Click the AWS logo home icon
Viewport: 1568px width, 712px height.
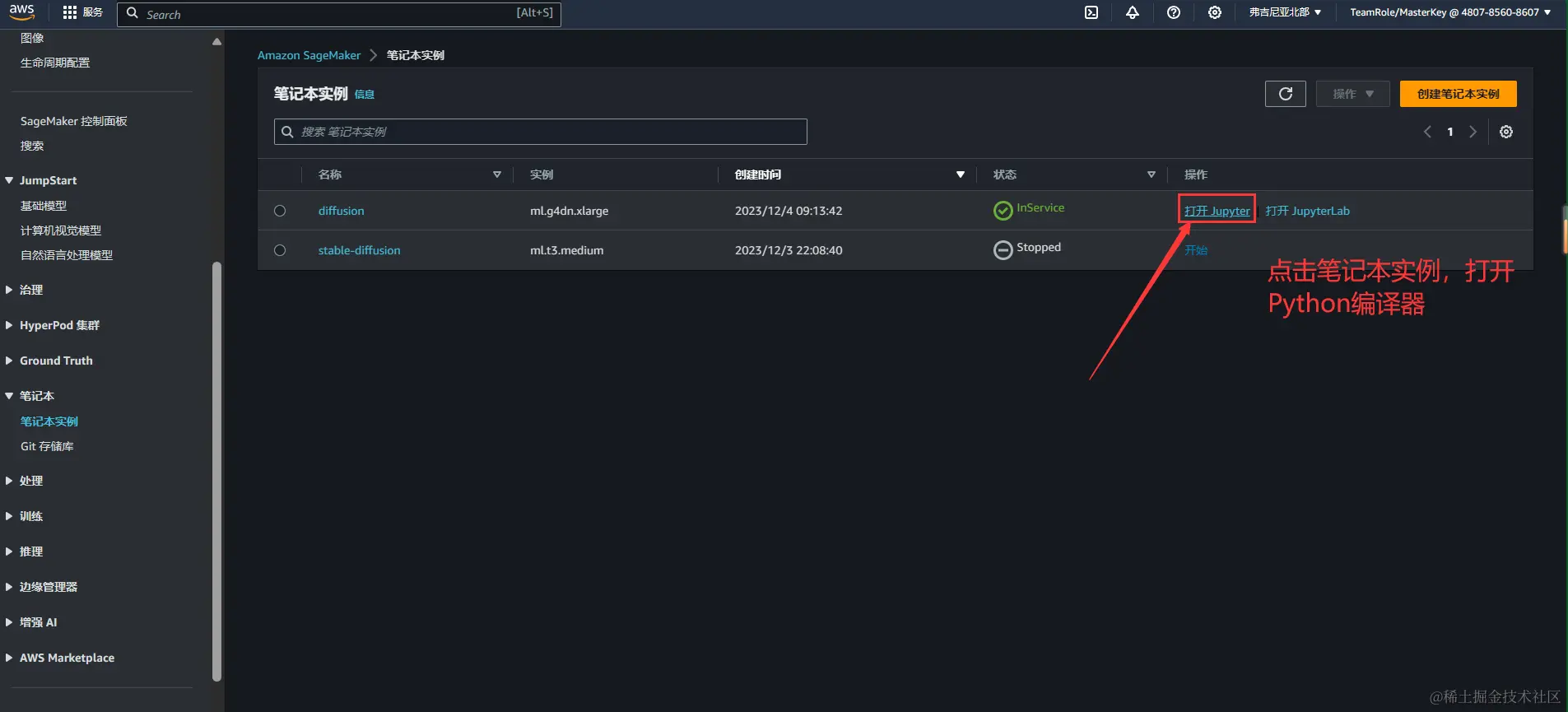click(22, 12)
